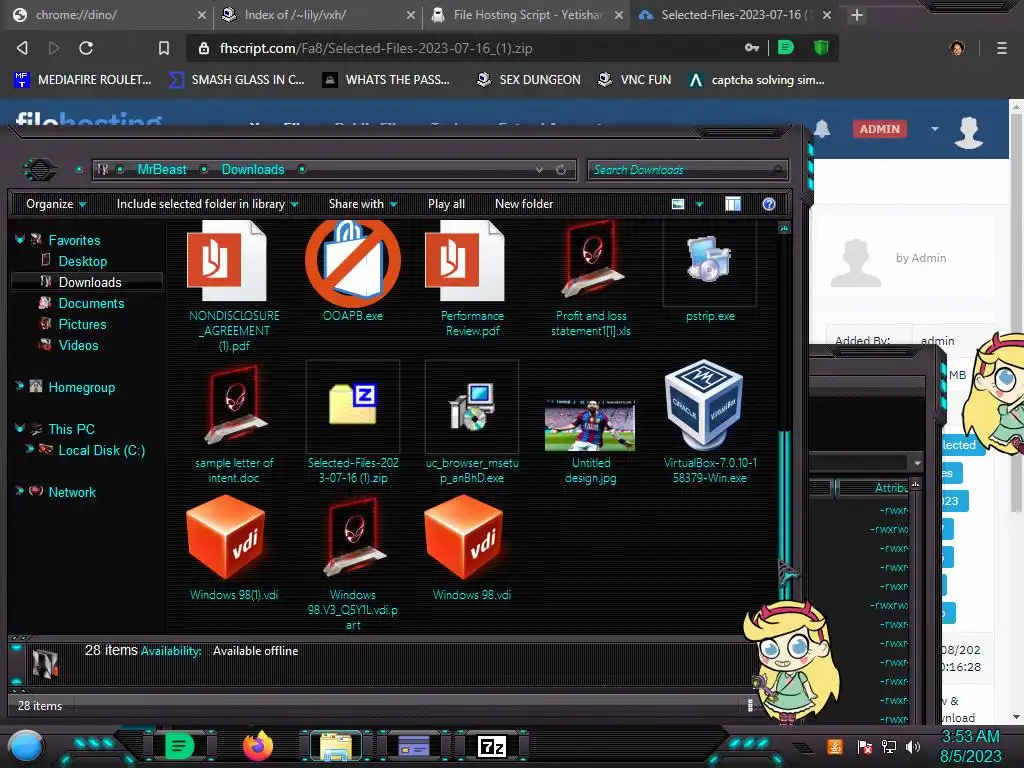Select Desktop under Favorites
Image resolution: width=1024 pixels, height=768 pixels.
click(x=82, y=261)
